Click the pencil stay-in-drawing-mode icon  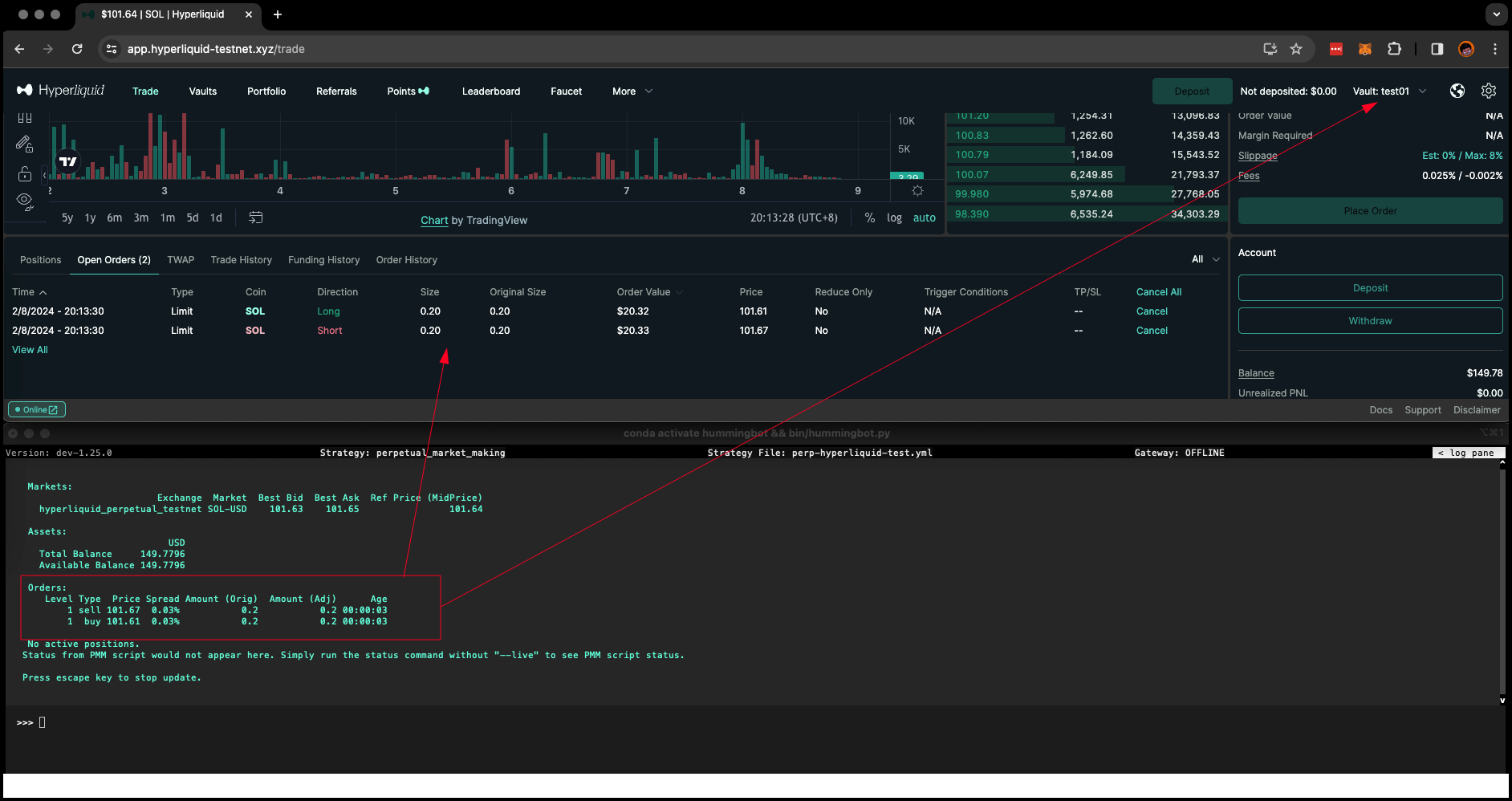pos(25,144)
